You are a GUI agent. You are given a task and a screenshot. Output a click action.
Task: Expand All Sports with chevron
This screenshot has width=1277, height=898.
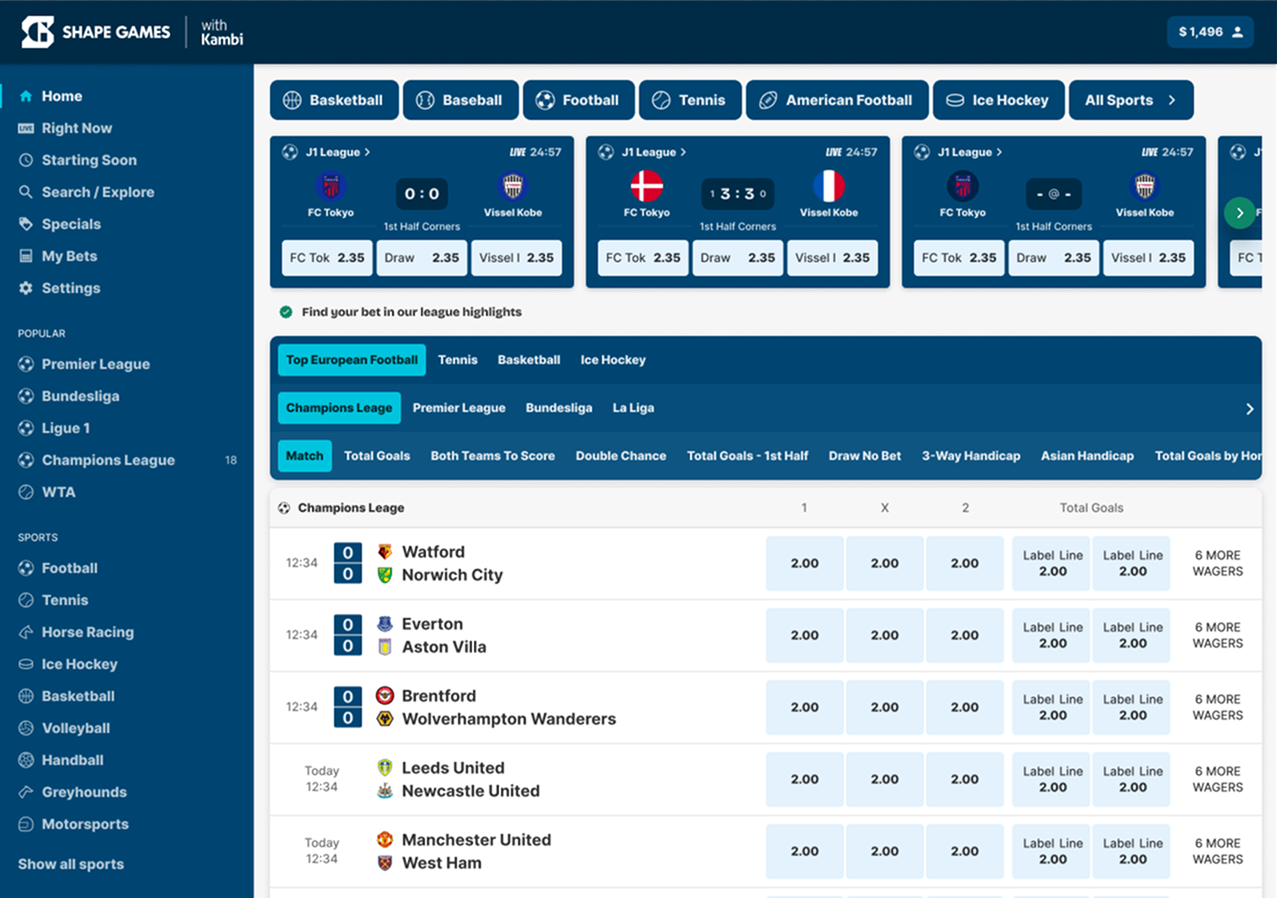pyautogui.click(x=1171, y=100)
